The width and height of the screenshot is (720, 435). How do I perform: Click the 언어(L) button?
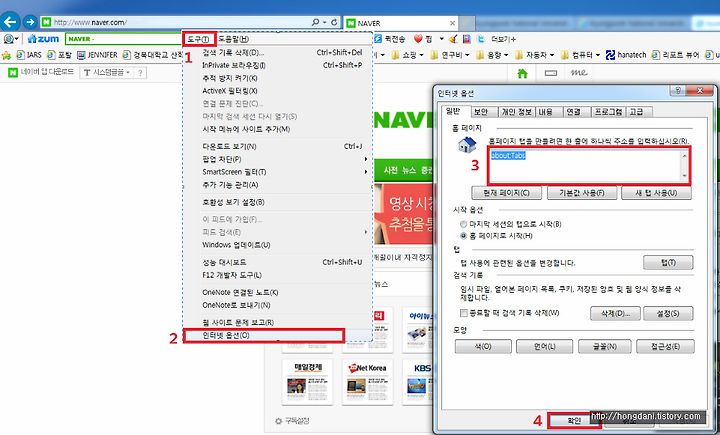tap(544, 346)
